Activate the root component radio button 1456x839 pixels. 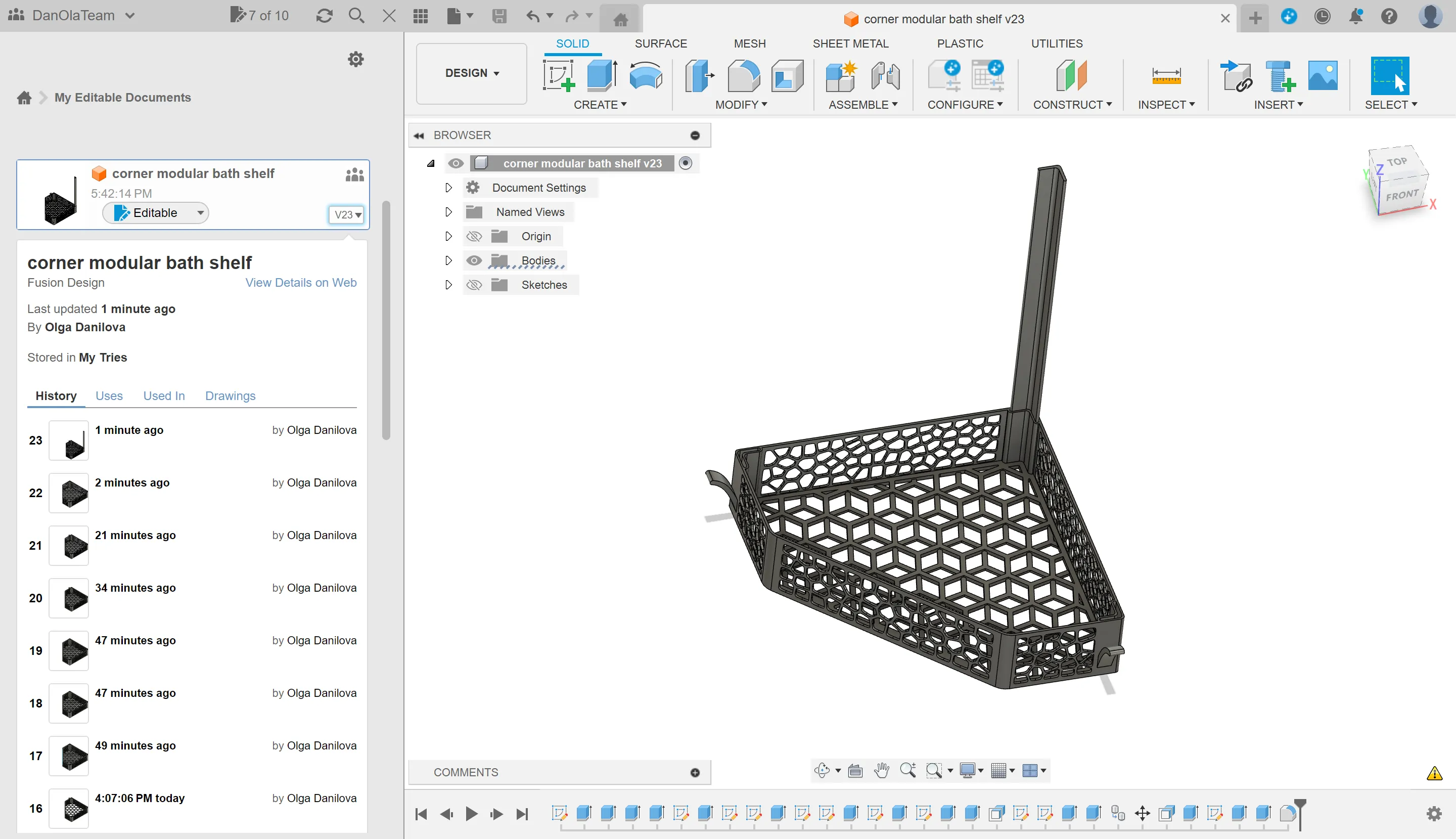[x=685, y=163]
